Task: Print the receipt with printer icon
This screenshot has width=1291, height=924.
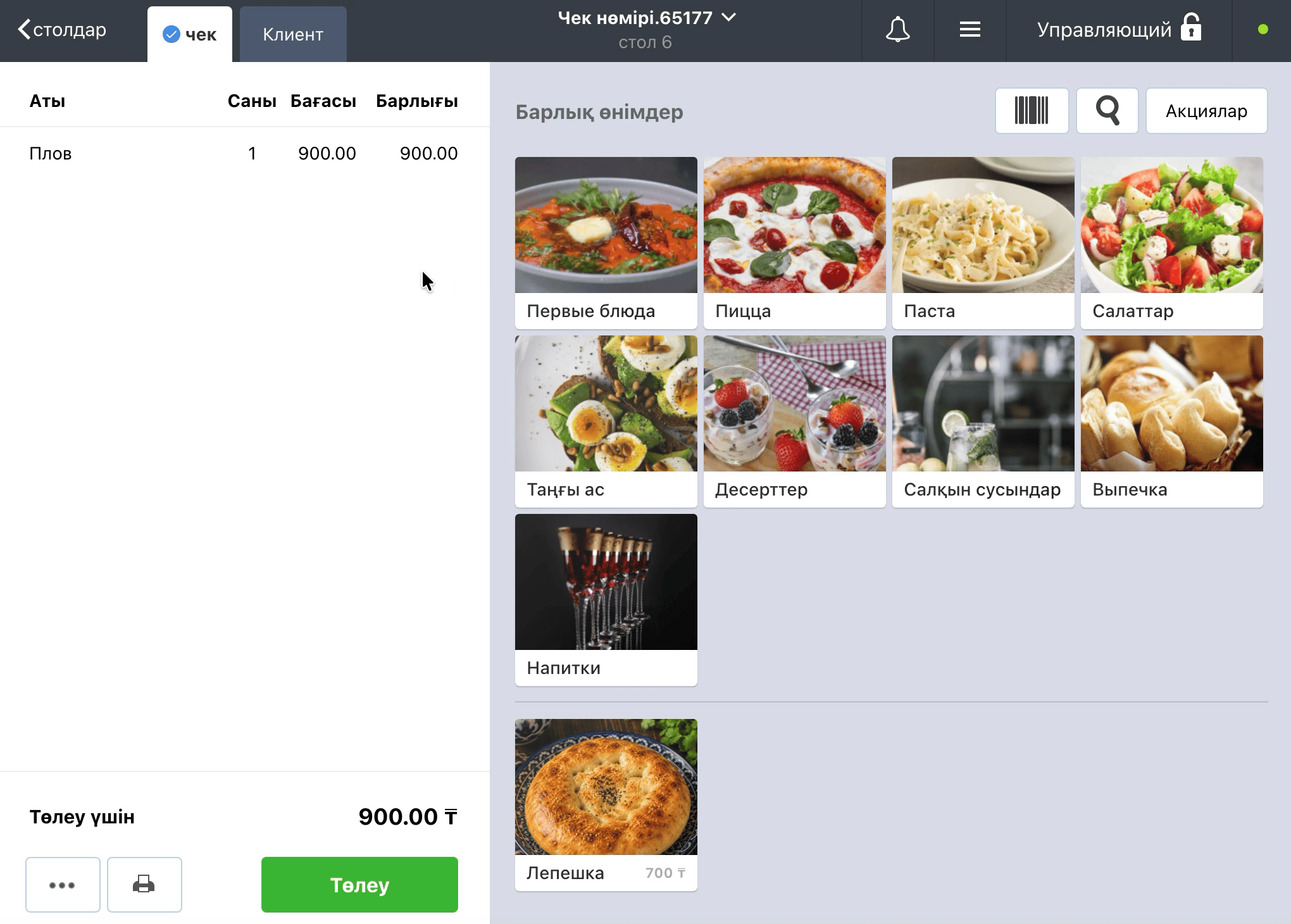Action: pos(144,884)
